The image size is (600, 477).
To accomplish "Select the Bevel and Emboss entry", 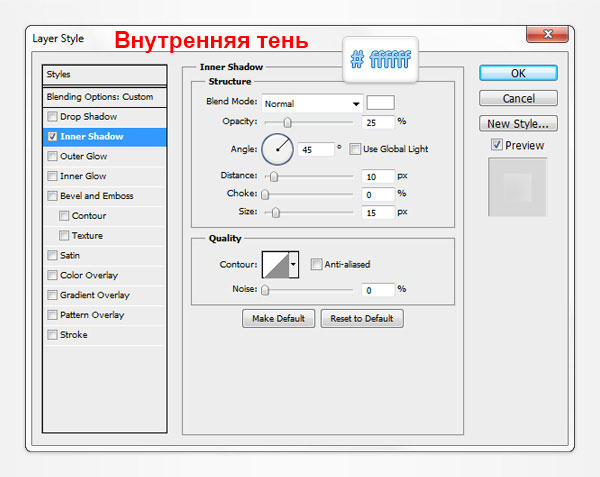I will [x=96, y=196].
